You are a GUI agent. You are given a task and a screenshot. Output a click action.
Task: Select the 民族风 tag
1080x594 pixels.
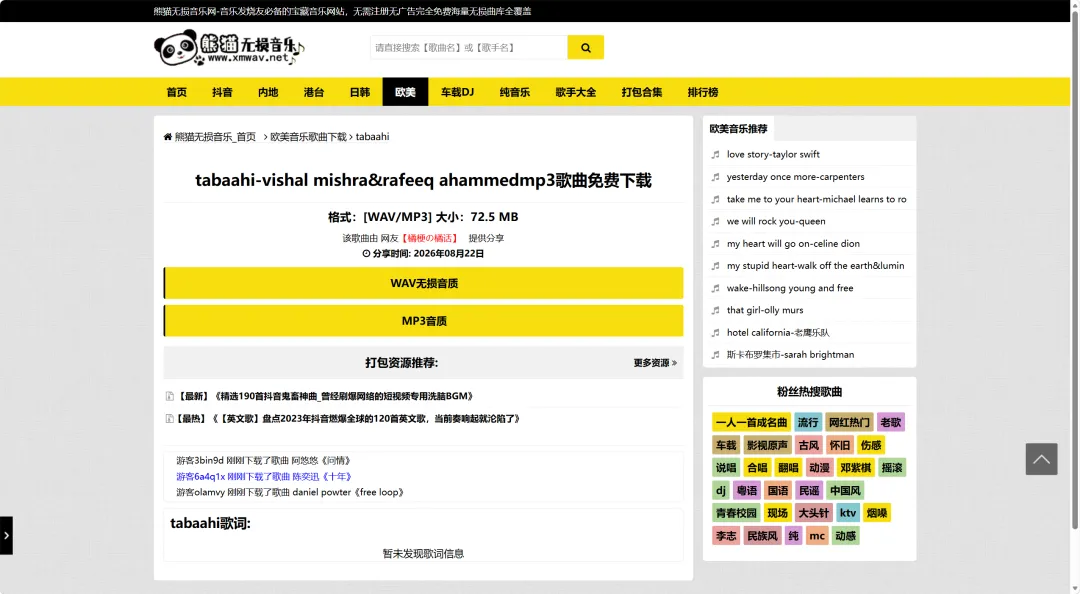tap(762, 535)
